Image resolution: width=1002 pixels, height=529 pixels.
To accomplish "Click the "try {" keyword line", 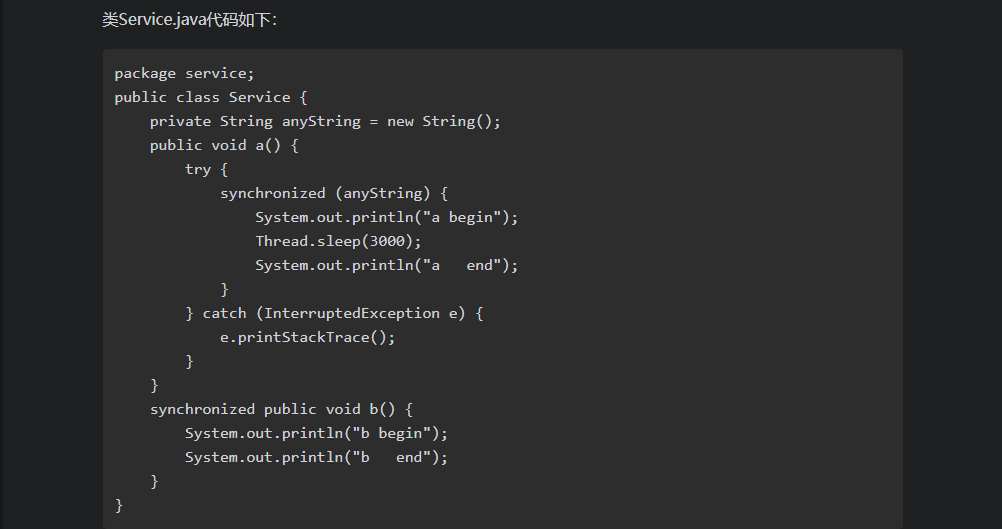I will [206, 169].
